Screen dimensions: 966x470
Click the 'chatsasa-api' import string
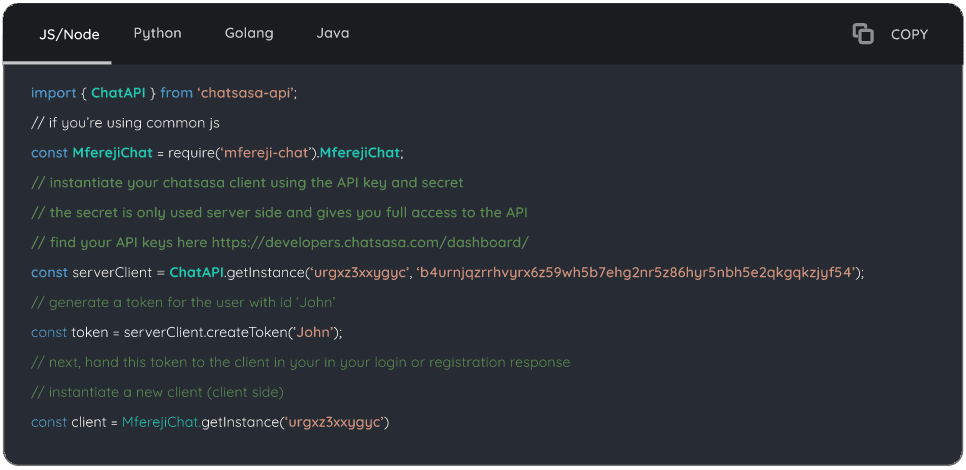pyautogui.click(x=247, y=93)
